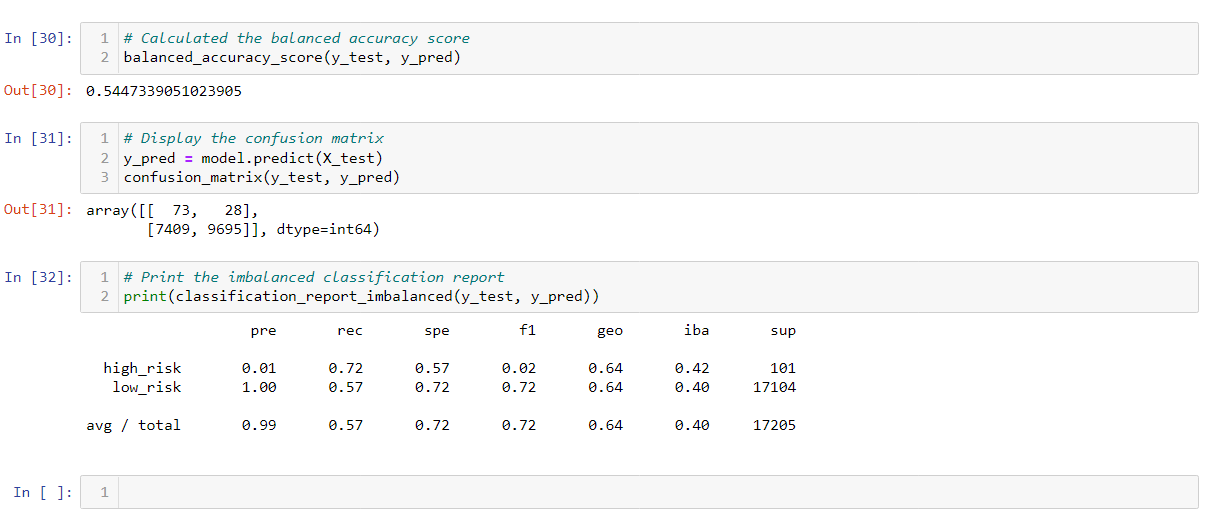Click the 'low_risk' row label

(147, 387)
